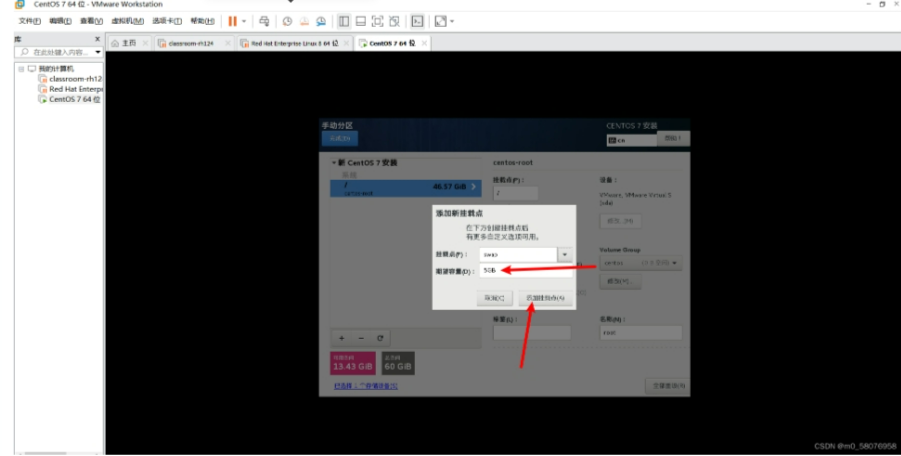The image size is (901, 456).
Task: Click the background mount point field showing /
Action: pyautogui.click(x=515, y=193)
